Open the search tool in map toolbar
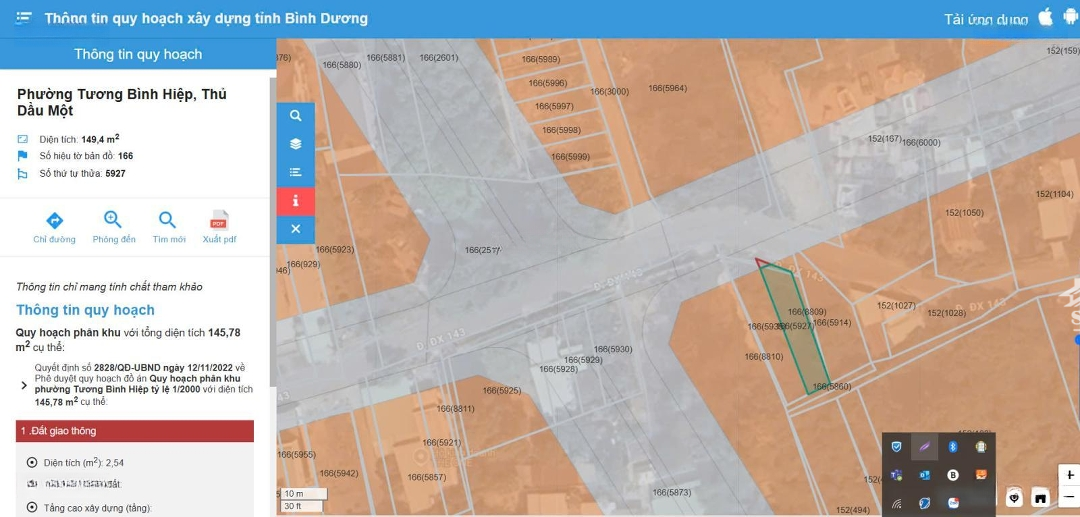 (x=295, y=116)
